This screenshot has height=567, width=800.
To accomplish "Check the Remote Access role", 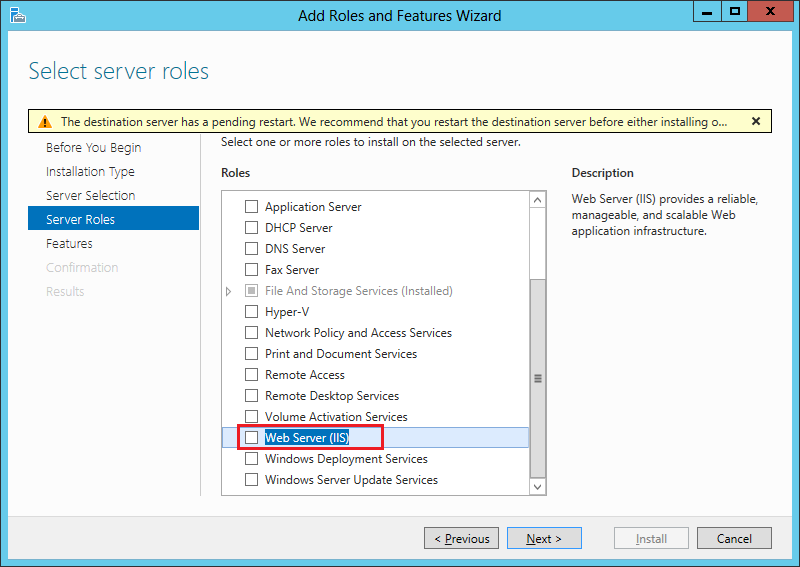I will click(252, 374).
